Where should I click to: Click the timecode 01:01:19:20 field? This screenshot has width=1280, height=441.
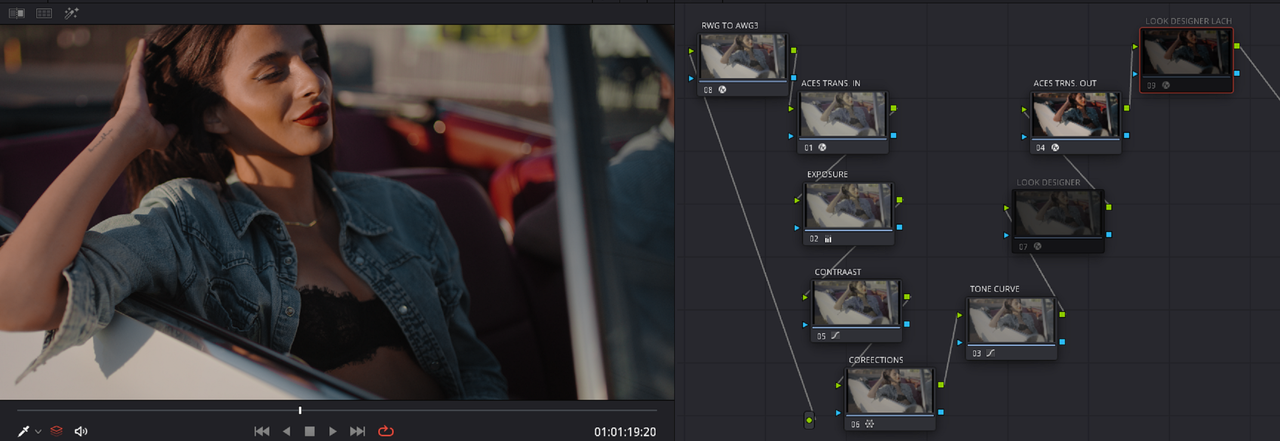(625, 432)
